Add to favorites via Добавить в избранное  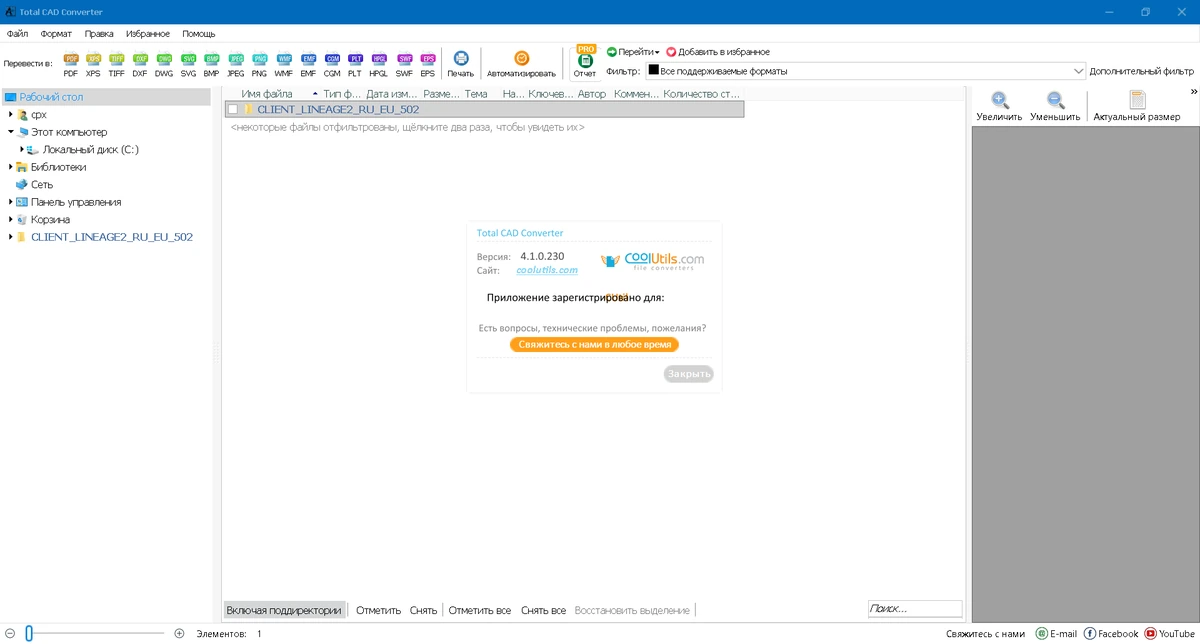718,52
